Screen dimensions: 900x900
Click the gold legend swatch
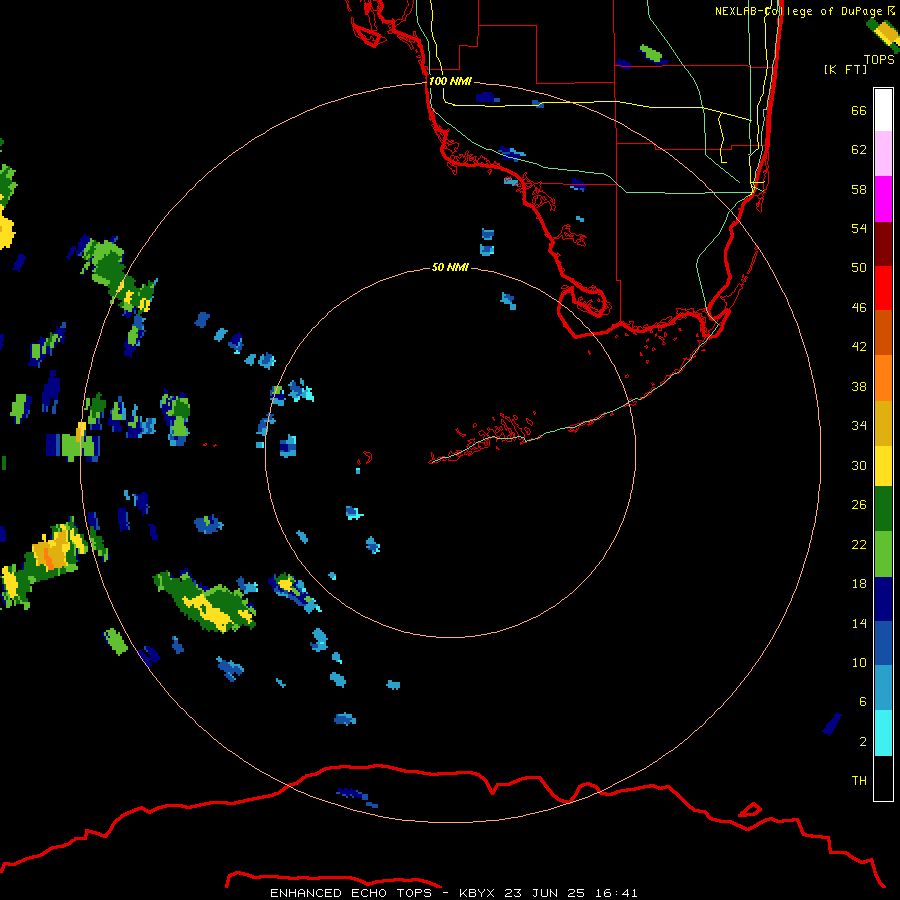click(883, 423)
